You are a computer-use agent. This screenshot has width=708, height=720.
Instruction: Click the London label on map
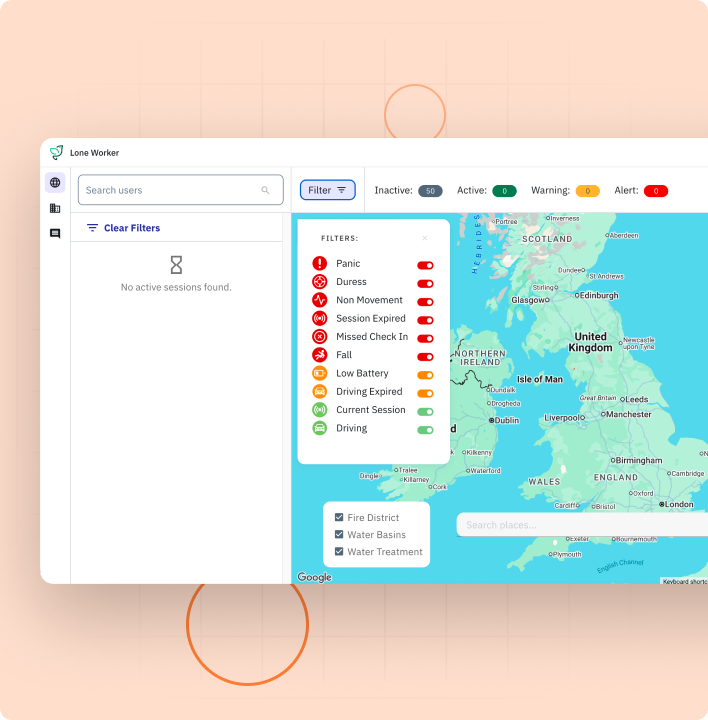coord(679,504)
